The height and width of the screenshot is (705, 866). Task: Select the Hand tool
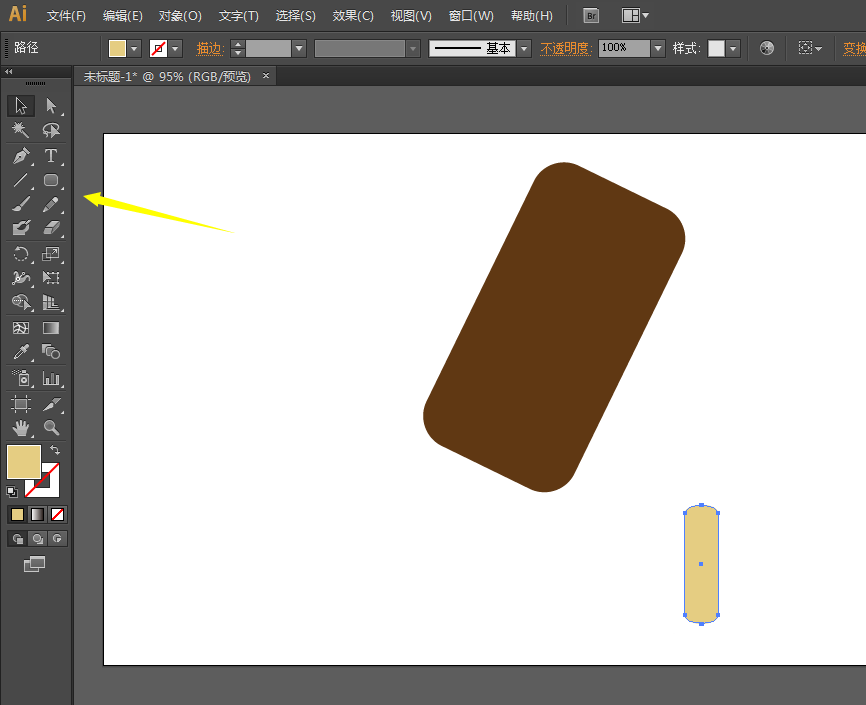(x=20, y=428)
